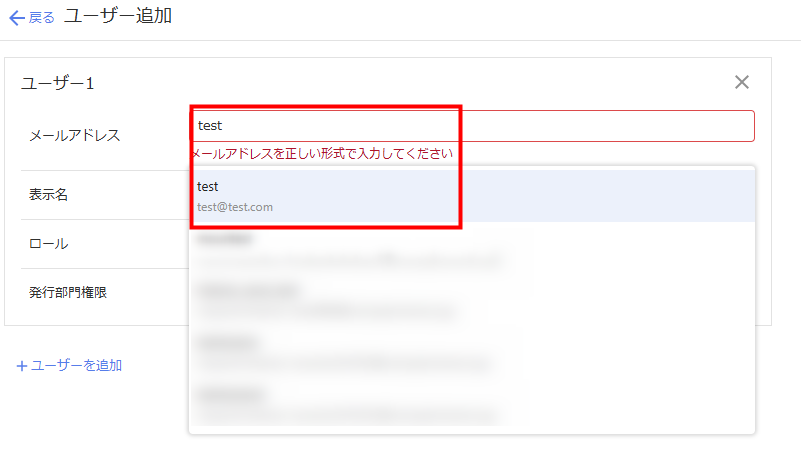Image resolution: width=801 pixels, height=466 pixels.
Task: Close the ユーザー1 card with X
Action: (x=741, y=82)
